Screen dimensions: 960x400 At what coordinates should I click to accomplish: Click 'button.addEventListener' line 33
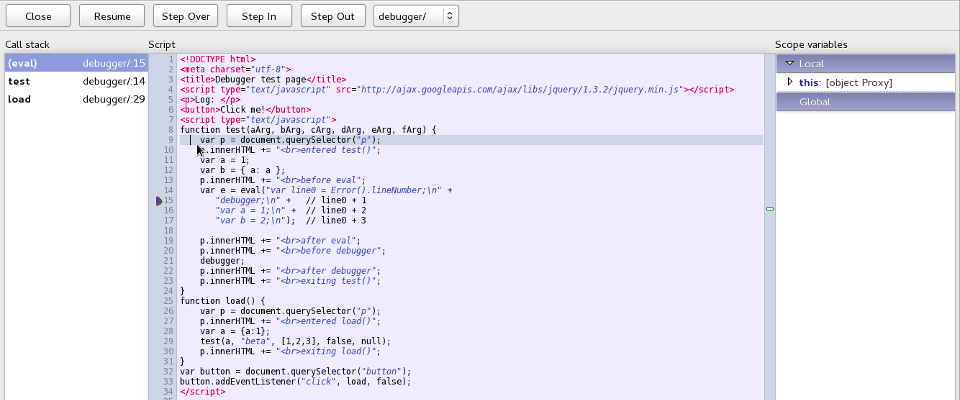click(x=296, y=382)
